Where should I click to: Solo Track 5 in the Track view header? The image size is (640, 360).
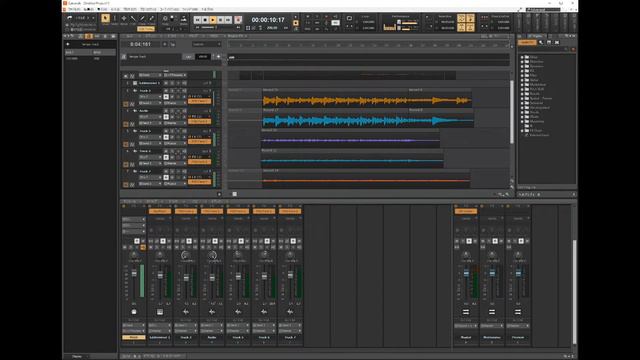coord(172,131)
